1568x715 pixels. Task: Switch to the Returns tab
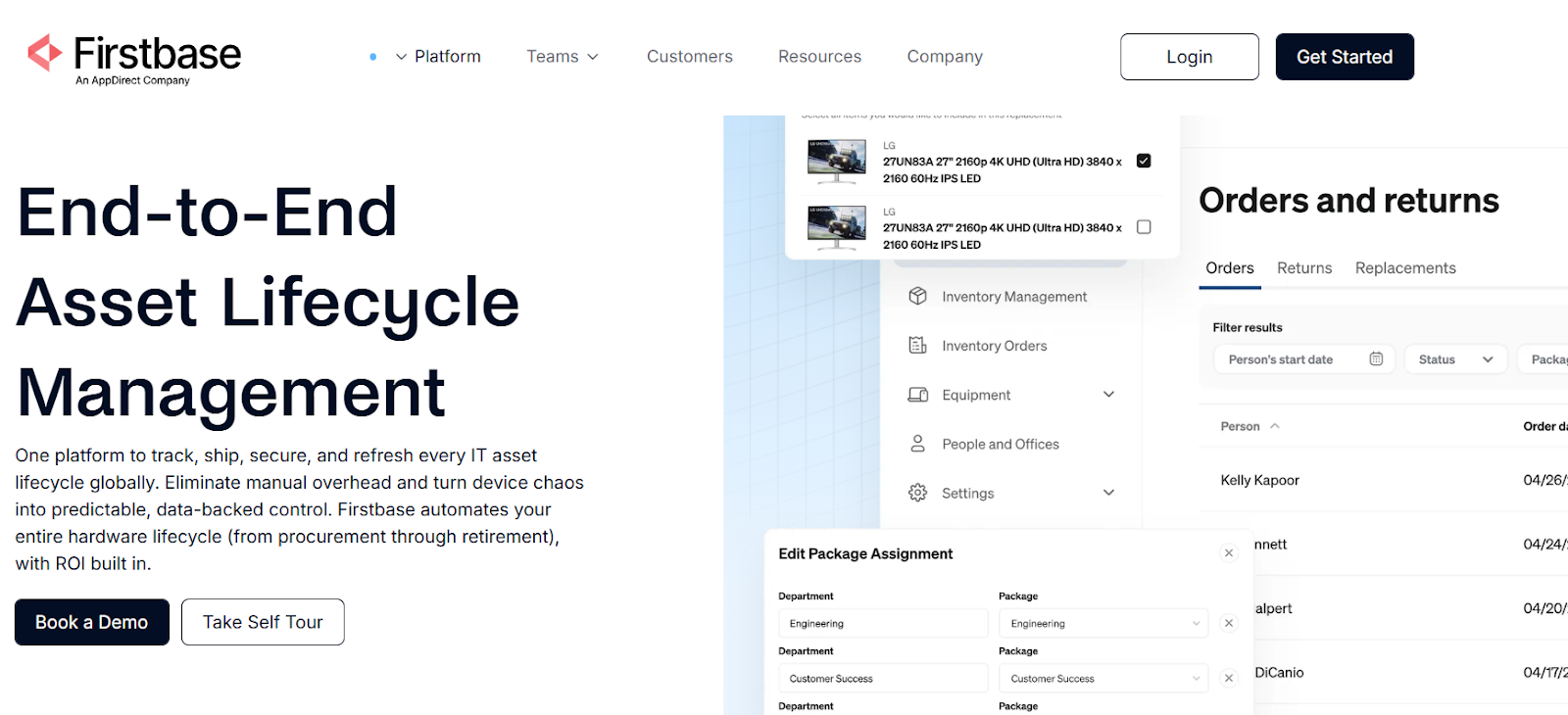(x=1304, y=268)
